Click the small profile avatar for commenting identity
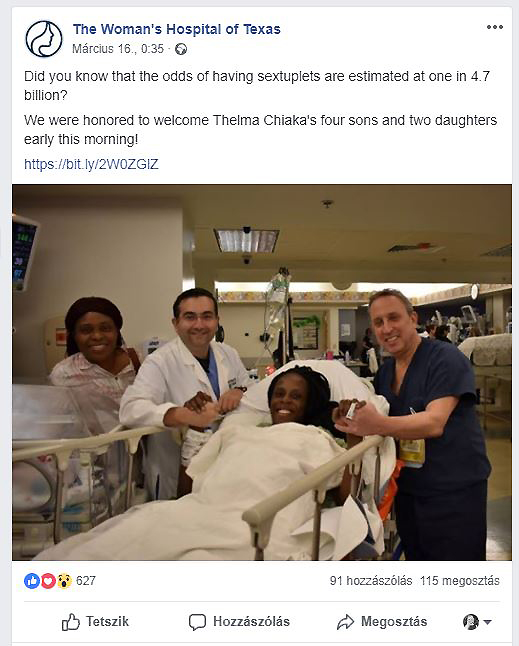The height and width of the screenshot is (646, 519). point(471,622)
